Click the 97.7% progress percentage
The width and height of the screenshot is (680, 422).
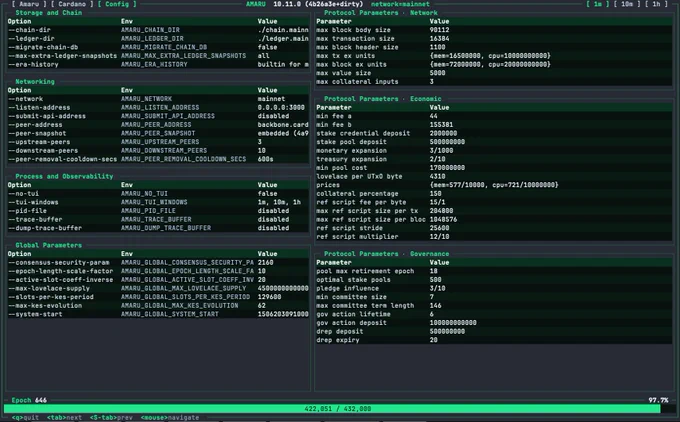click(658, 400)
